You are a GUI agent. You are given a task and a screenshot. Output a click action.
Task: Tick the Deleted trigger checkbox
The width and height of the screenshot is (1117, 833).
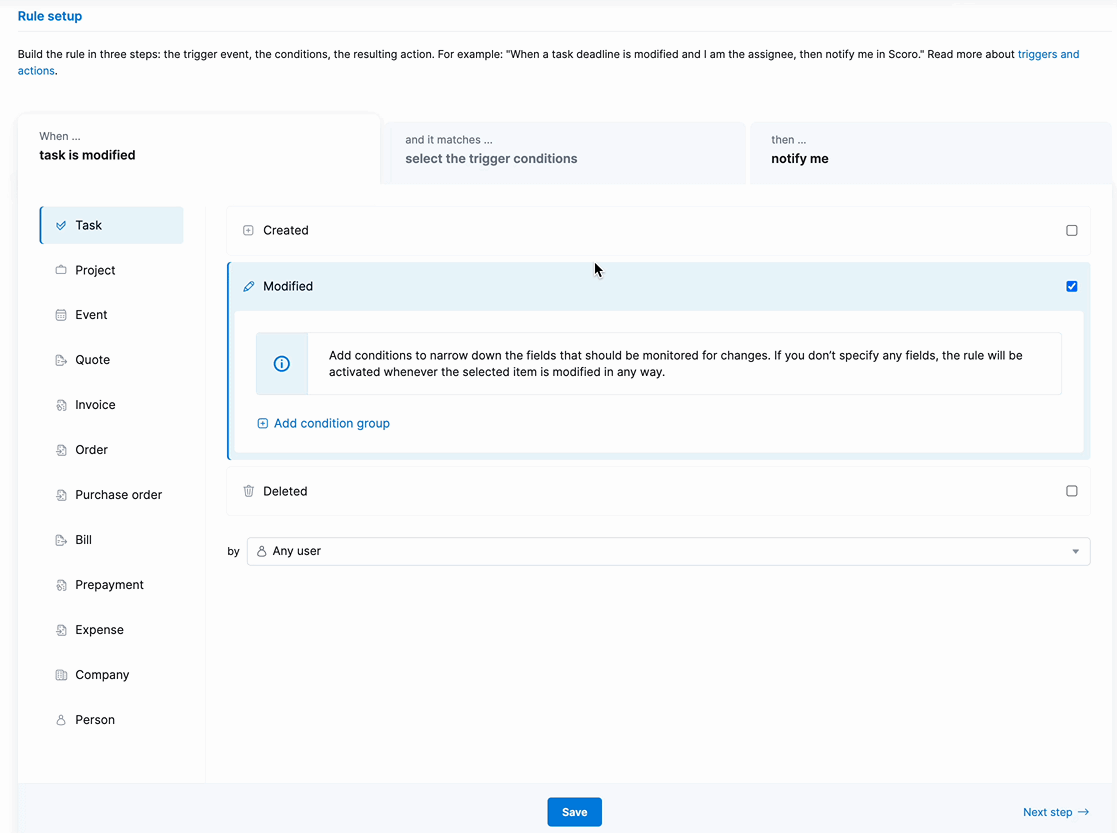1071,491
